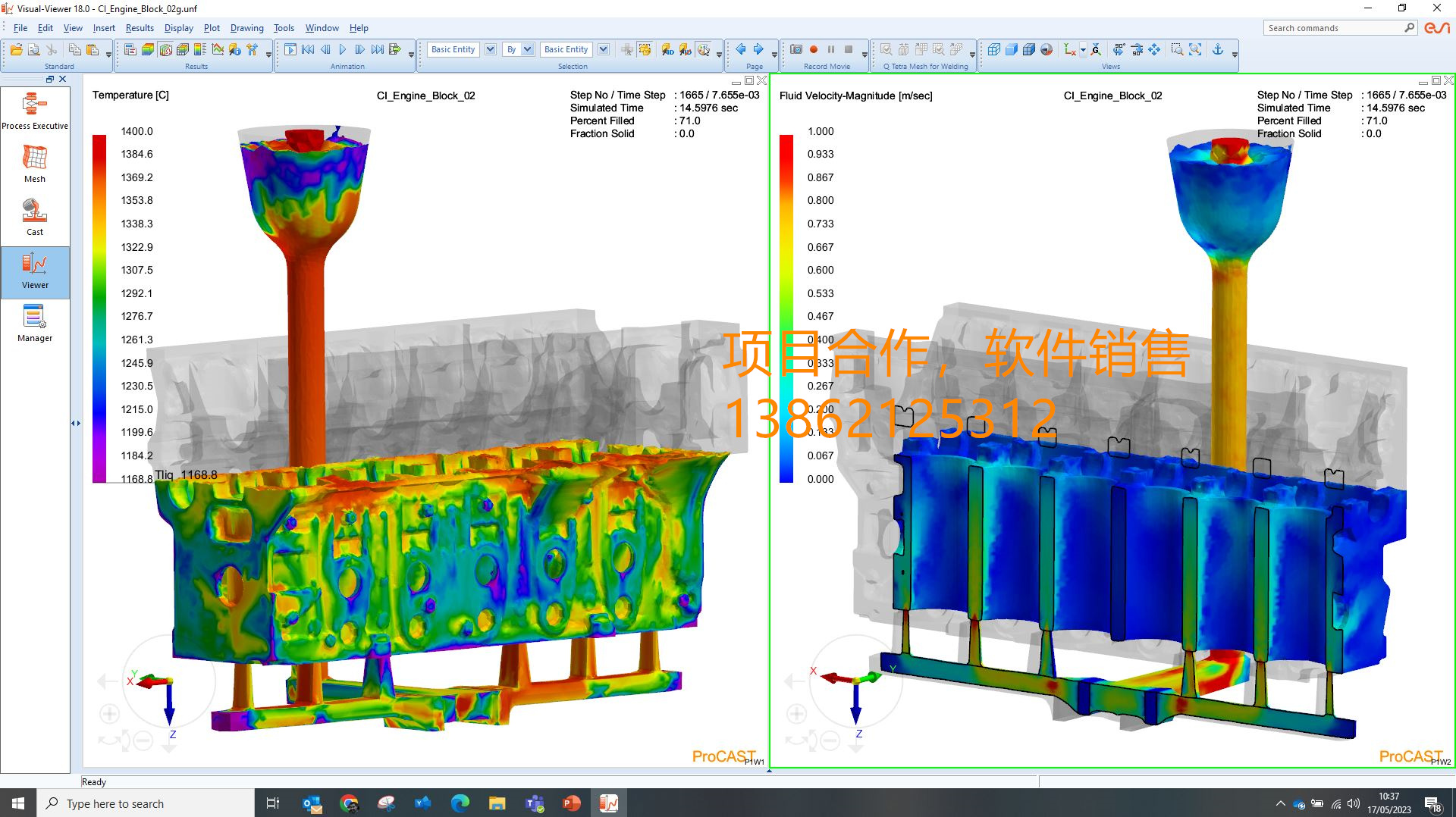Stop the movie recording
Image resolution: width=1456 pixels, height=817 pixels.
pos(849,49)
